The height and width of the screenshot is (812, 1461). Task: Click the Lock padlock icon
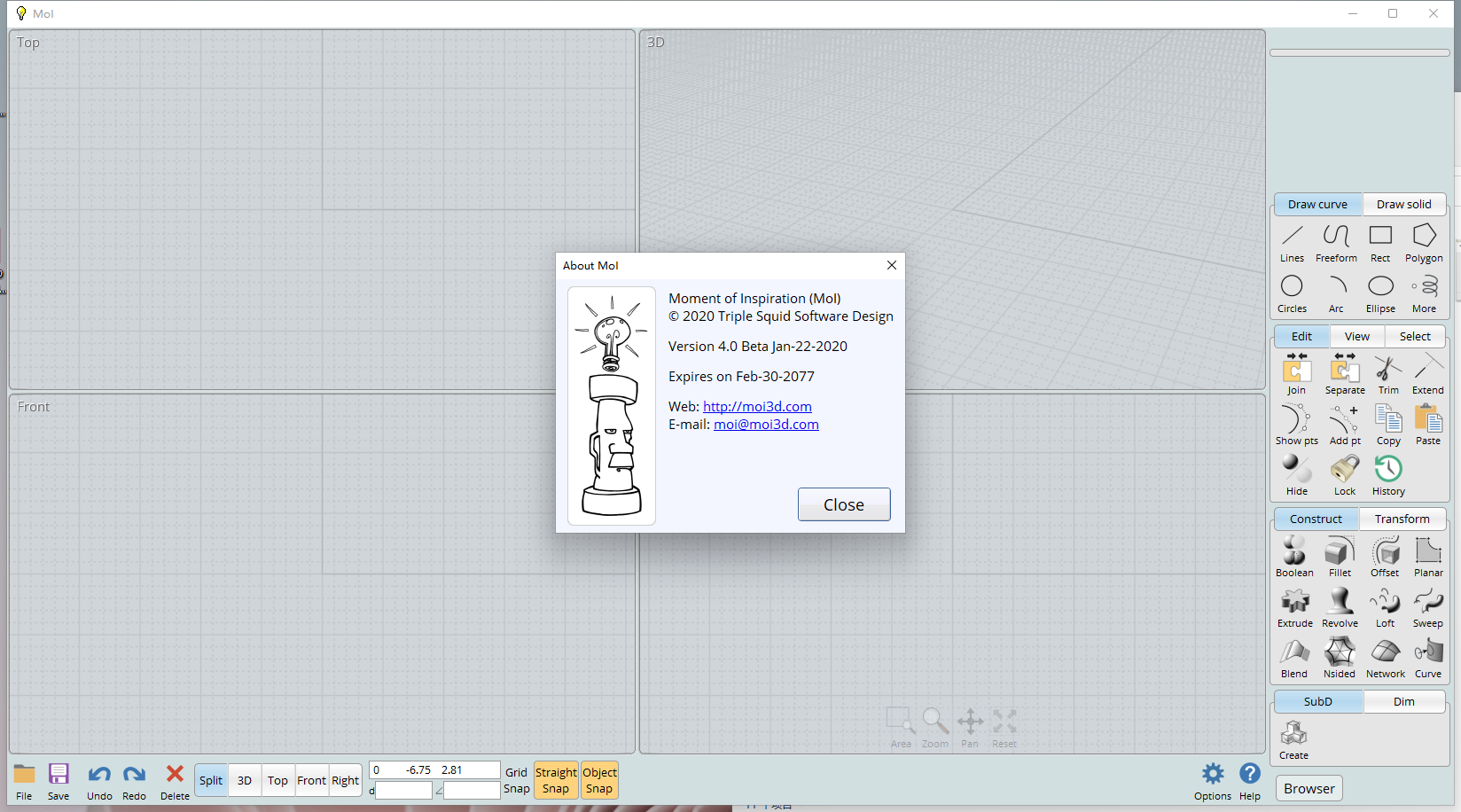tap(1345, 475)
